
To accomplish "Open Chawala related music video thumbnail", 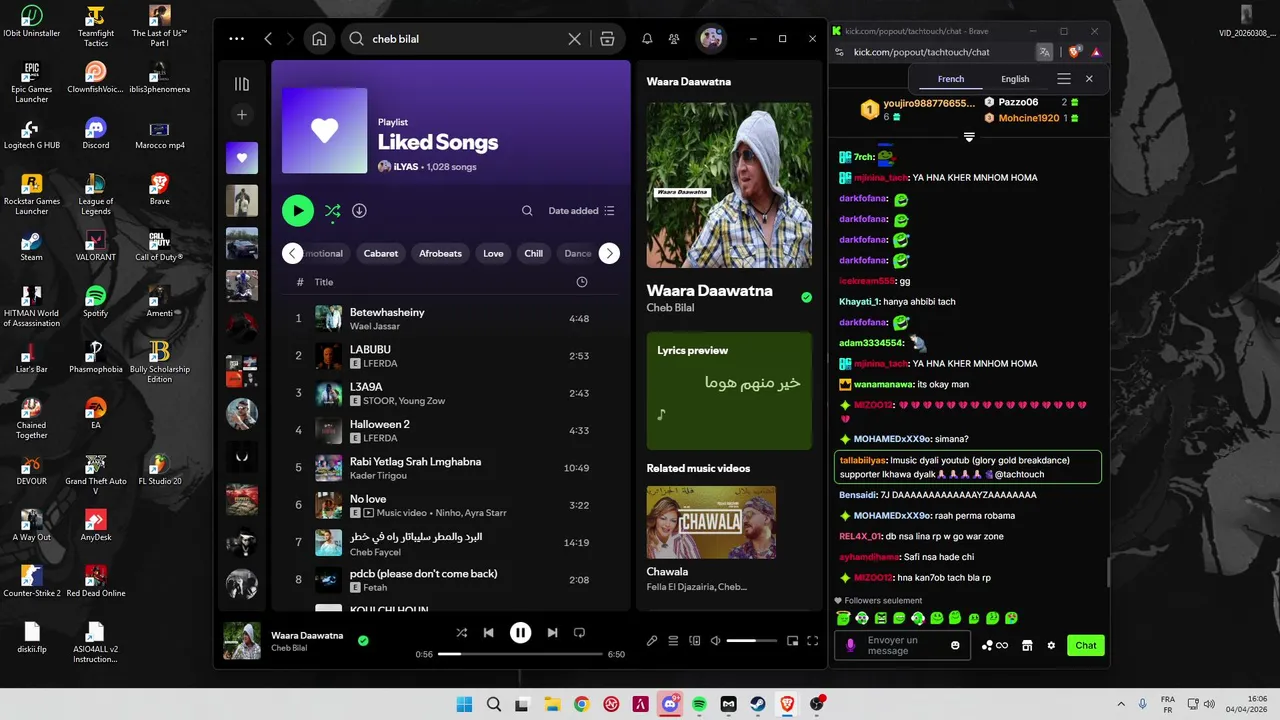I will click(711, 522).
